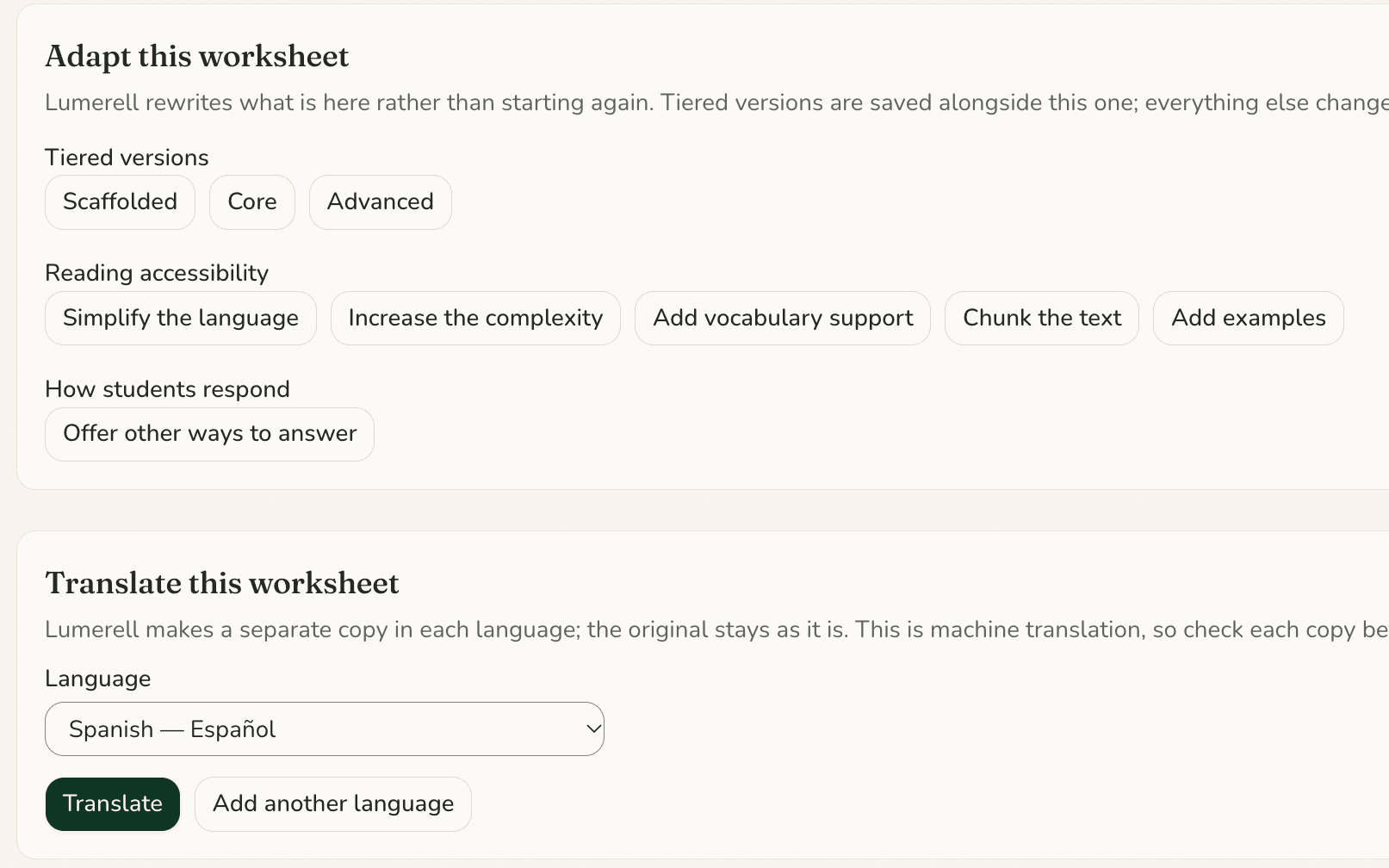Screen dimensions: 1389x868
Task: Pick the Advanced tiered version
Action: (381, 202)
